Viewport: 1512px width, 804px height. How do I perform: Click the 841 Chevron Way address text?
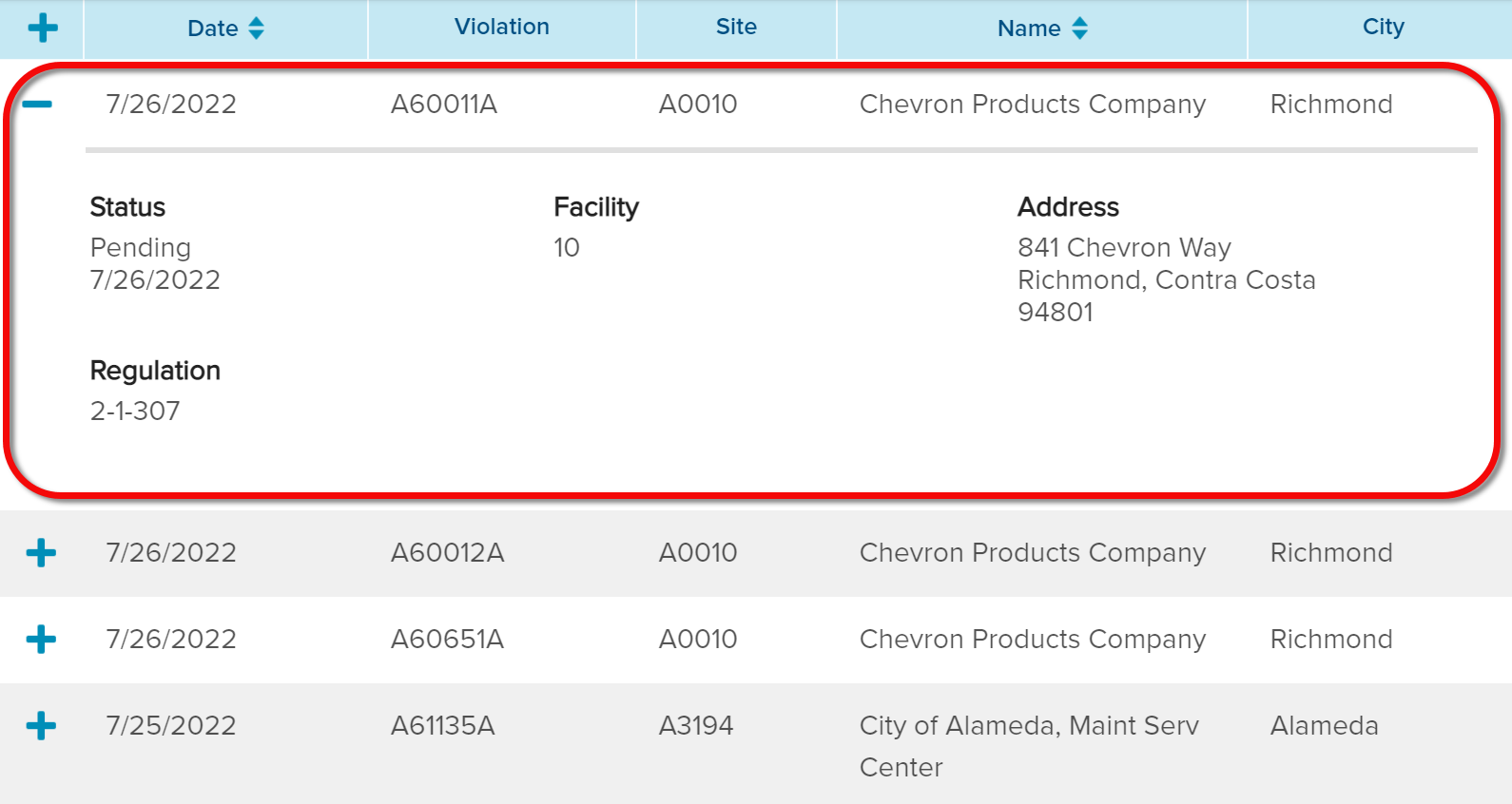[x=1124, y=247]
